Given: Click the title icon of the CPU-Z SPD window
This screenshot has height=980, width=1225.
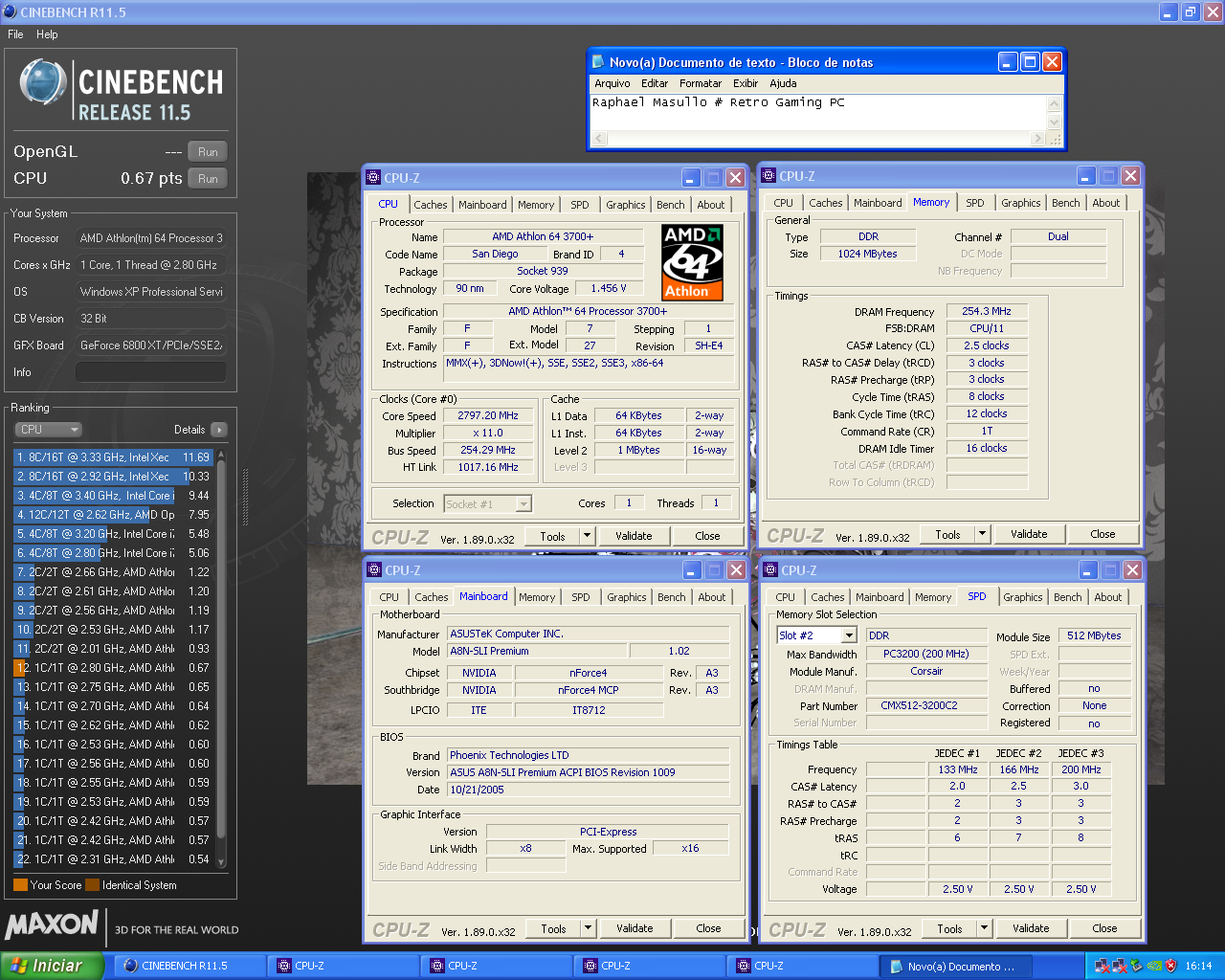Looking at the screenshot, I should pyautogui.click(x=770, y=570).
